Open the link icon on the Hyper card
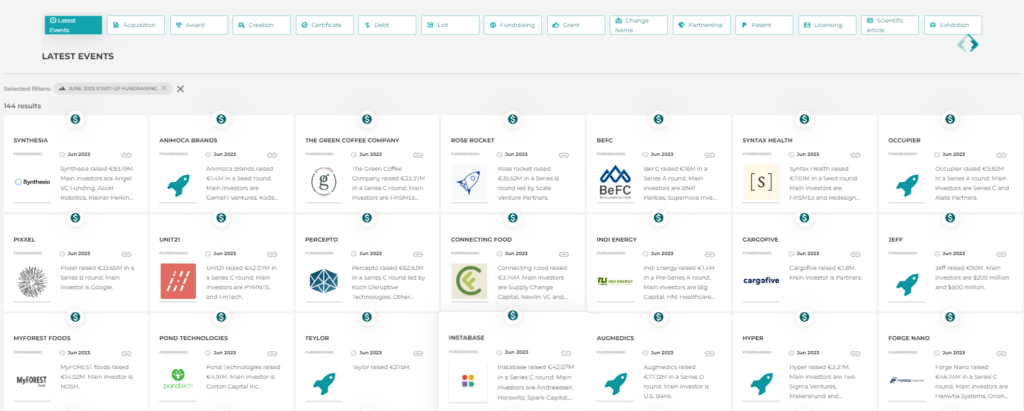The height and width of the screenshot is (411, 1024). 855,352
